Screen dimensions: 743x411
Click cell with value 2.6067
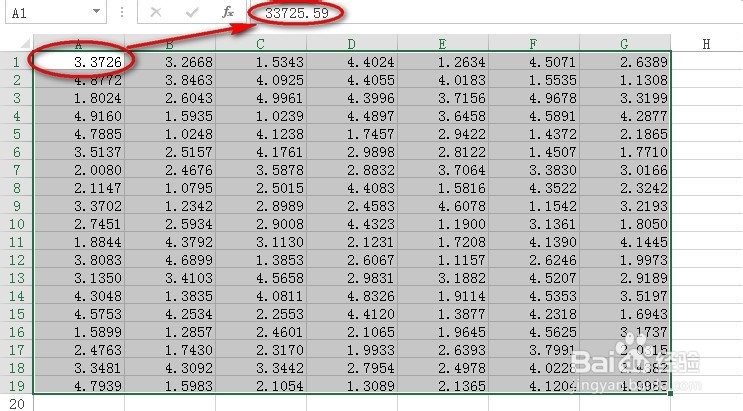click(352, 260)
